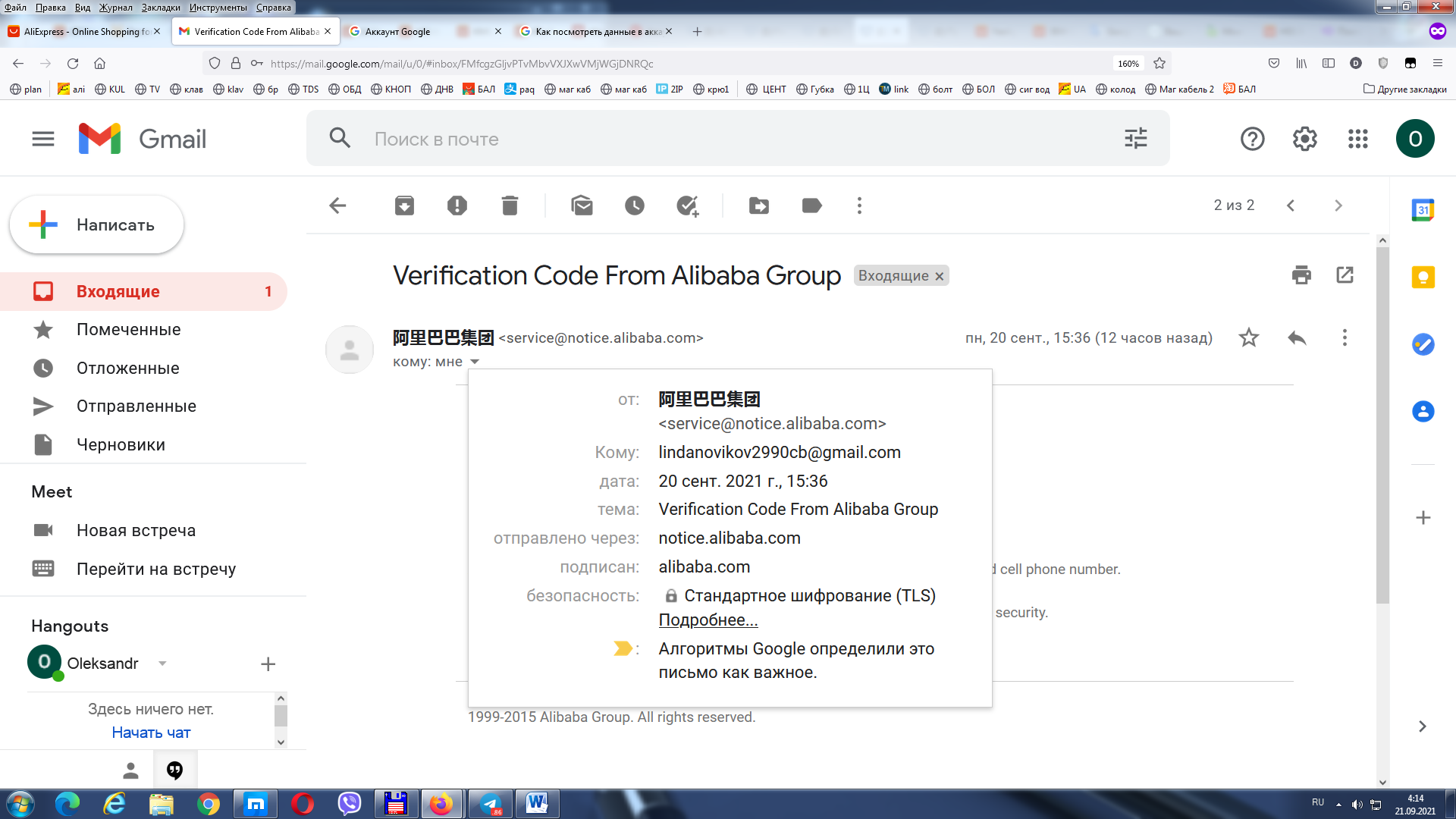Open more actions menu in mail toolbar

(859, 206)
